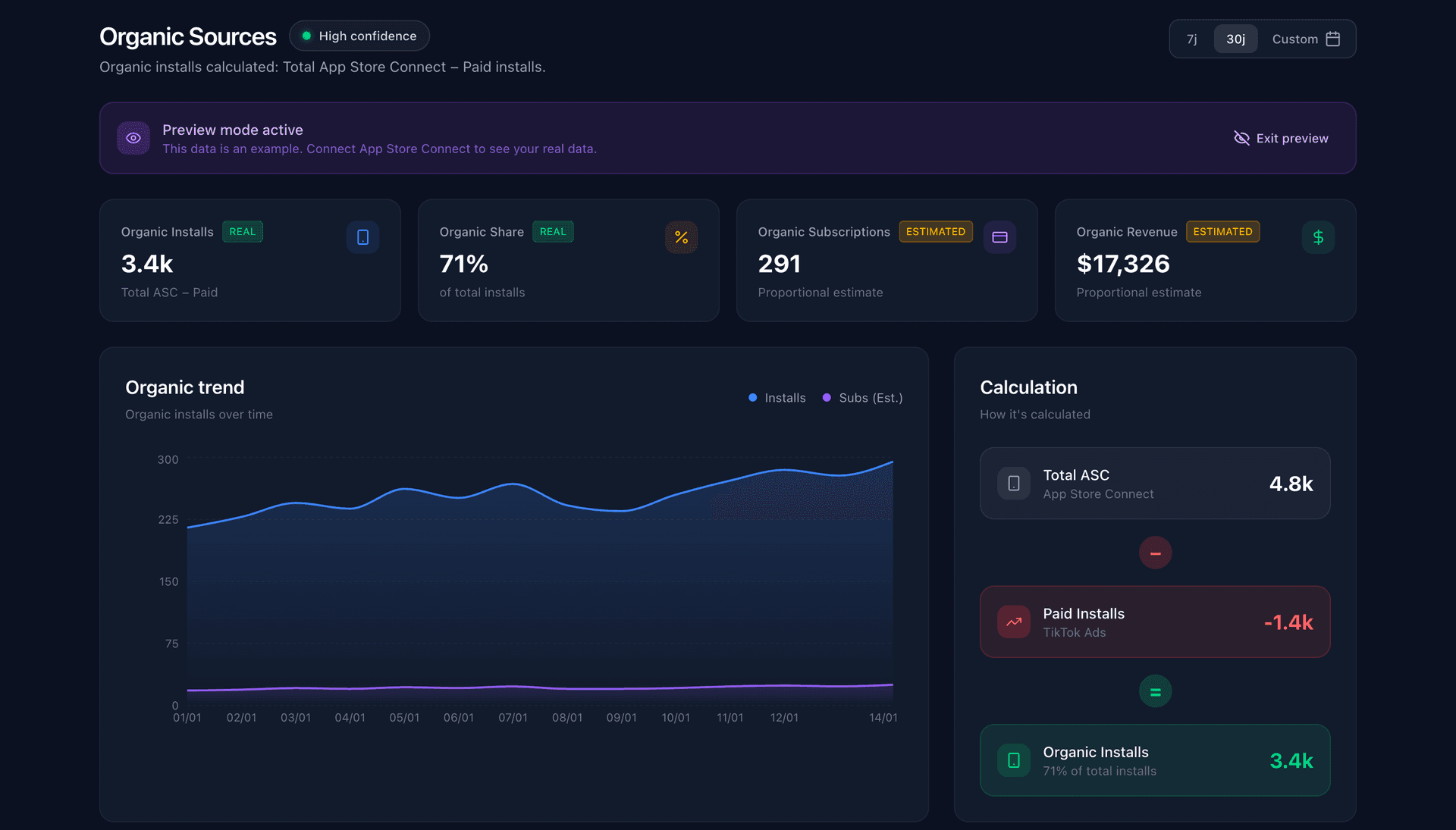Click the card icon on Organic Subscriptions

(x=999, y=236)
